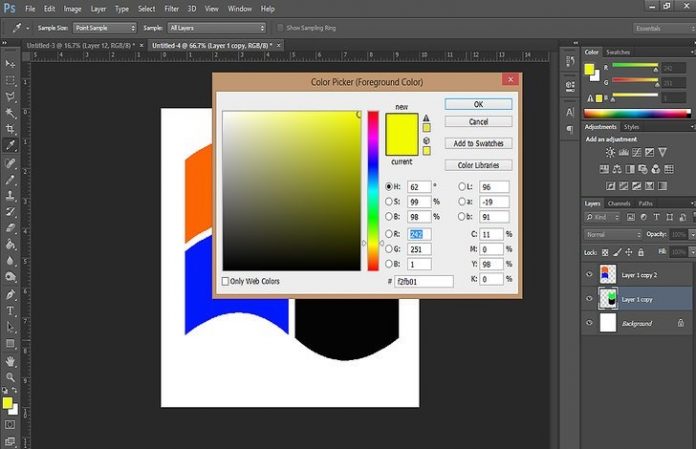Click OK in Color Picker
Screen dimensions: 696x449
(x=478, y=103)
